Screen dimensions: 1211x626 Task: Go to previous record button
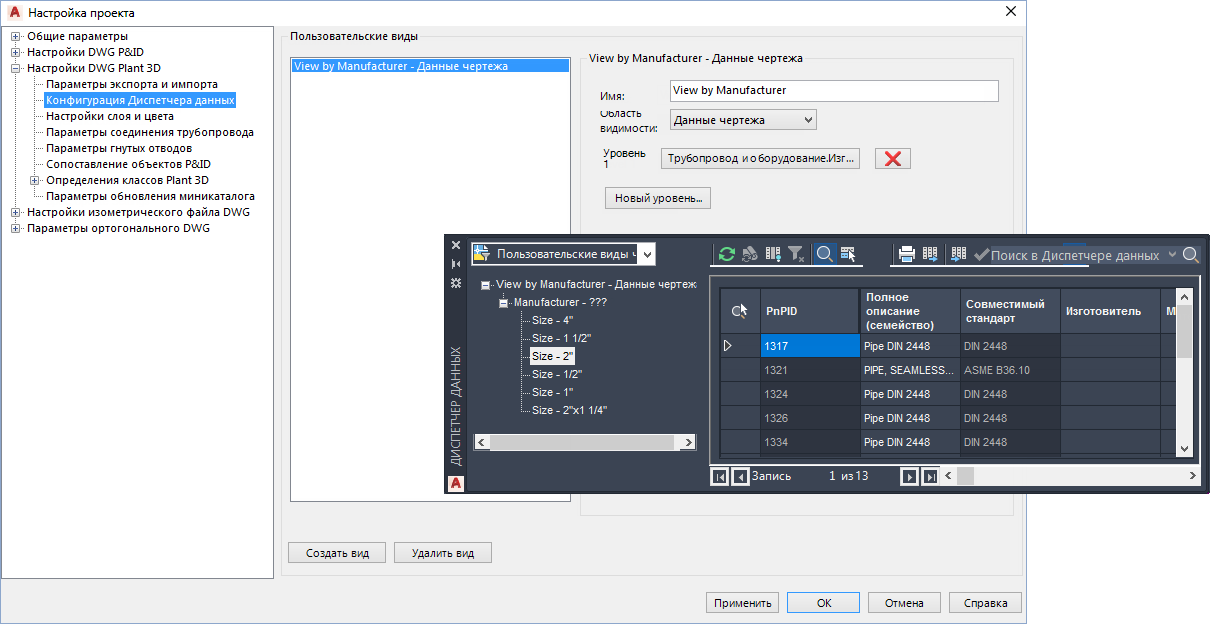[740, 477]
